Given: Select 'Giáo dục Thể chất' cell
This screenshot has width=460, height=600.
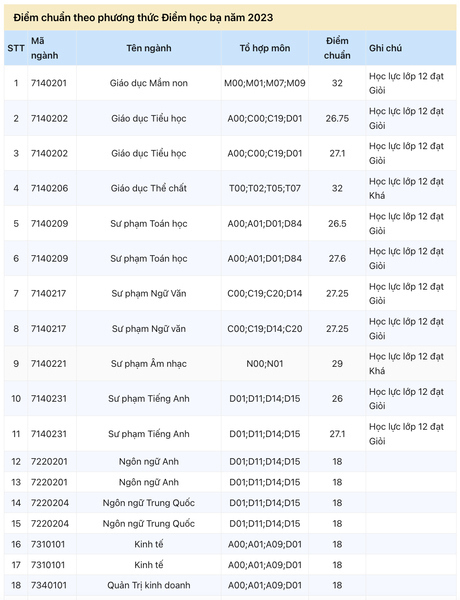Looking at the screenshot, I should tap(149, 188).
